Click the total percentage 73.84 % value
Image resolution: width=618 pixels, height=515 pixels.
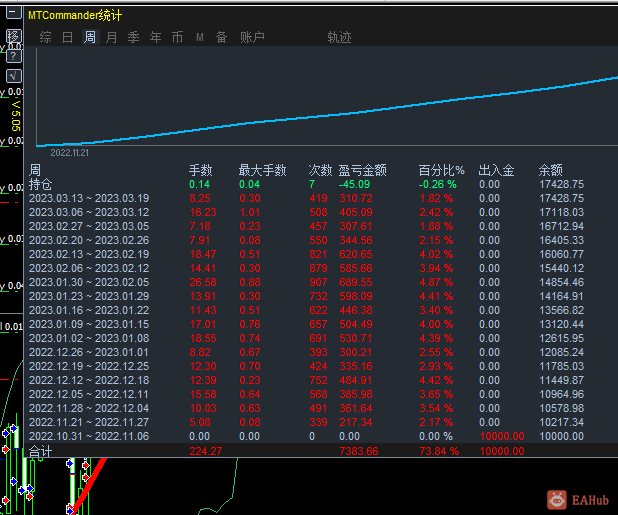click(x=439, y=451)
